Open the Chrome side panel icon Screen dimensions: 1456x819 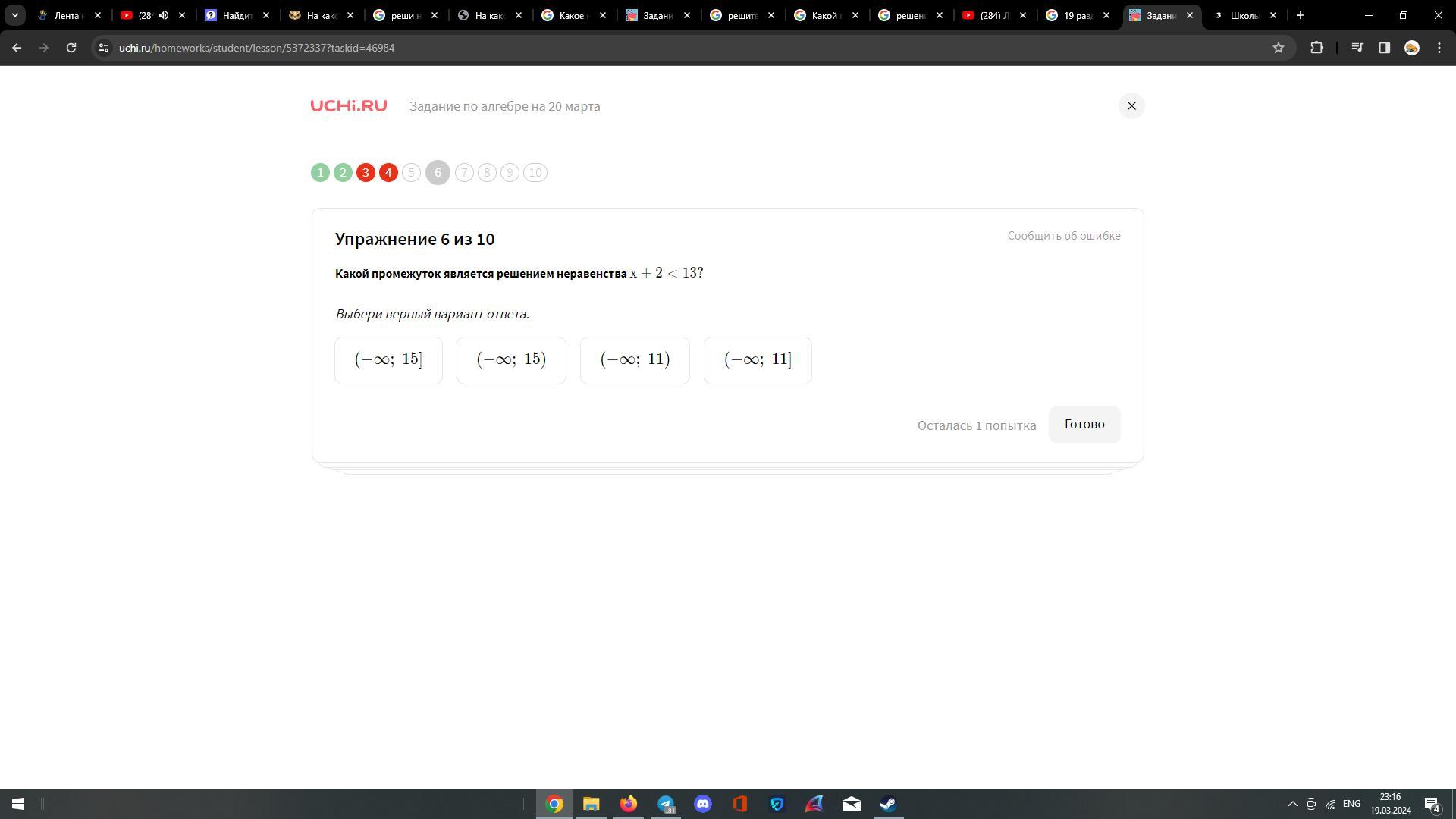click(x=1384, y=48)
